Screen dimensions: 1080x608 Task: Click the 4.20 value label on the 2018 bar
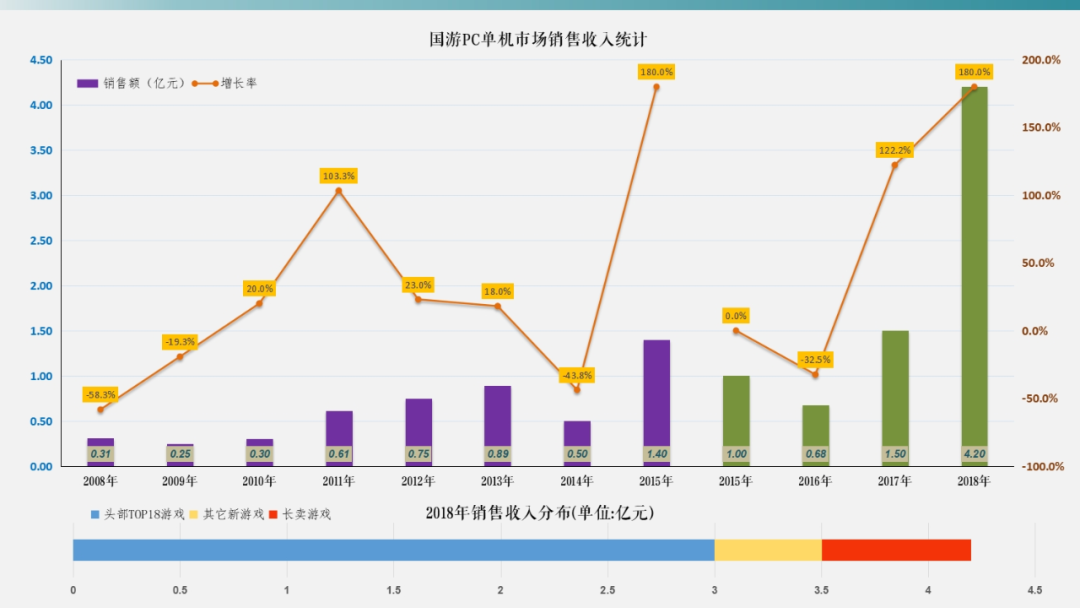pyautogui.click(x=974, y=454)
